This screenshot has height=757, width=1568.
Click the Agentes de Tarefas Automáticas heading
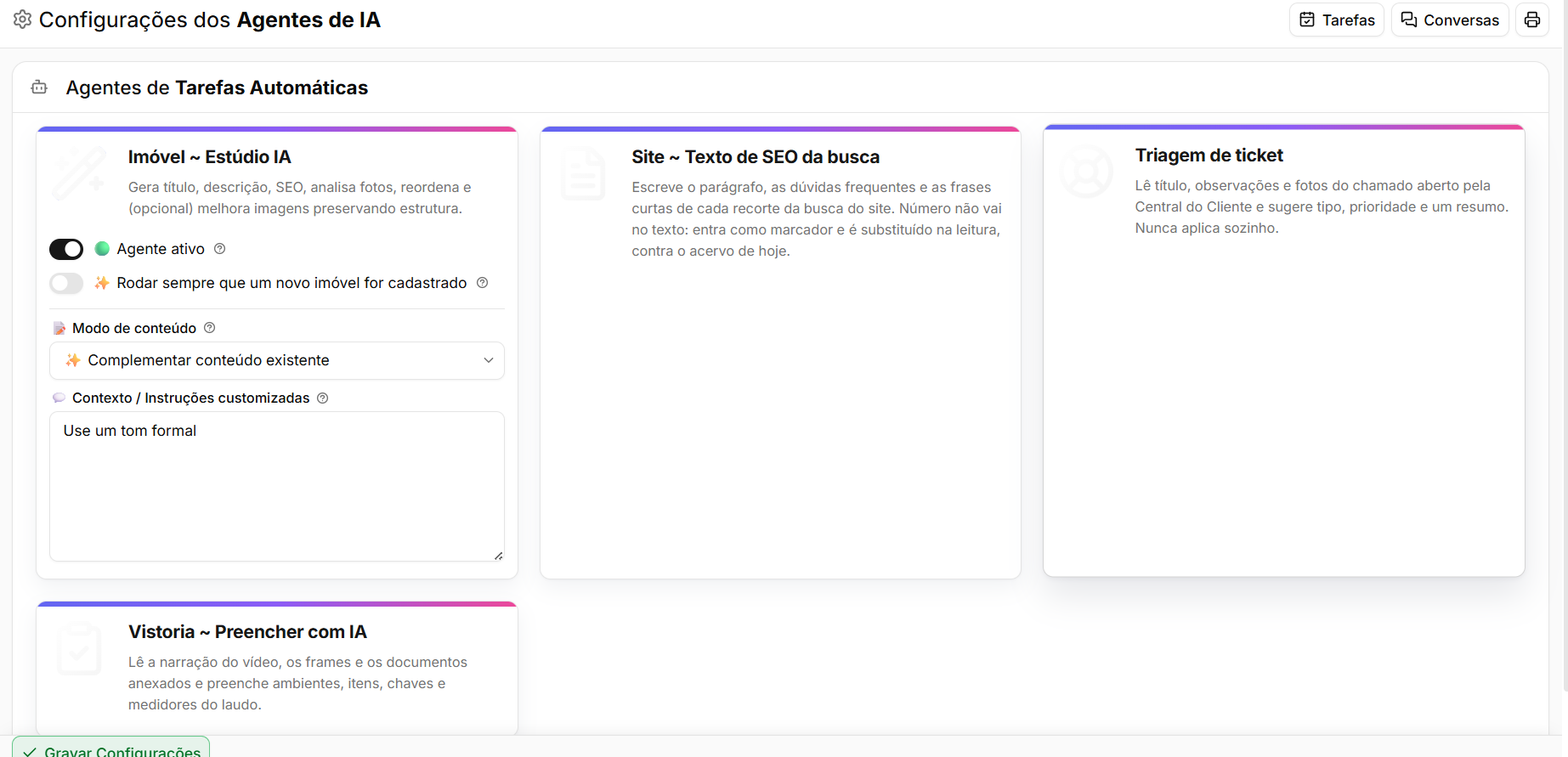[x=217, y=88]
